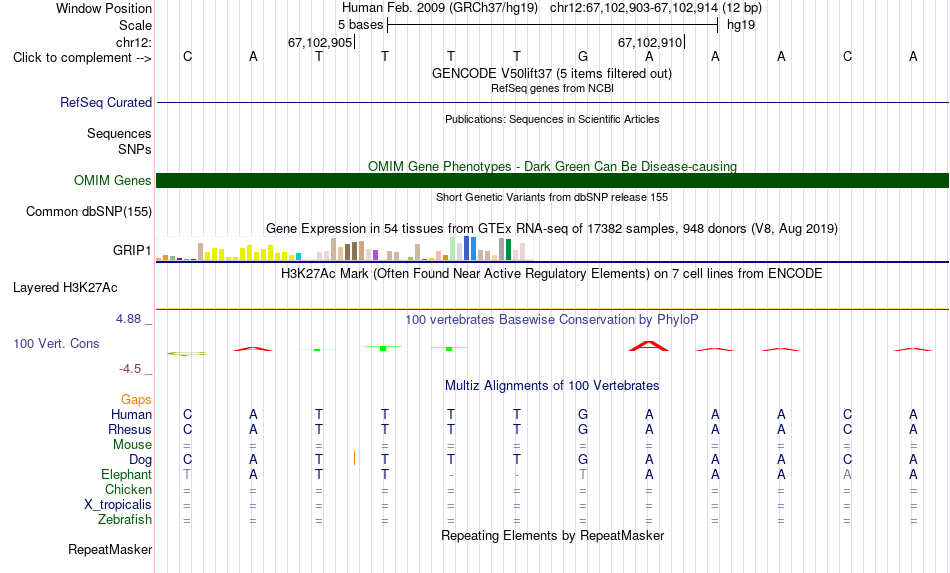Click the G base in the sequence row
The height and width of the screenshot is (573, 950).
point(583,56)
